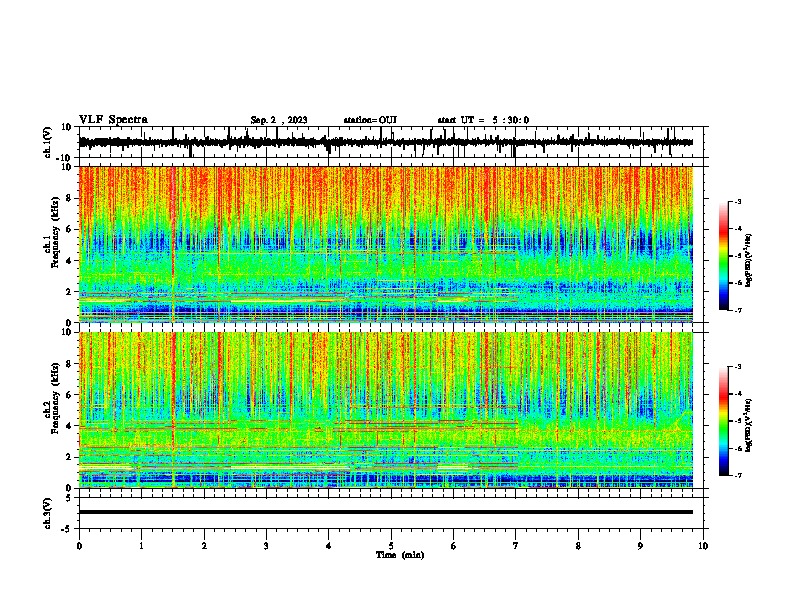Click time axis tick label "6"

(x=454, y=546)
